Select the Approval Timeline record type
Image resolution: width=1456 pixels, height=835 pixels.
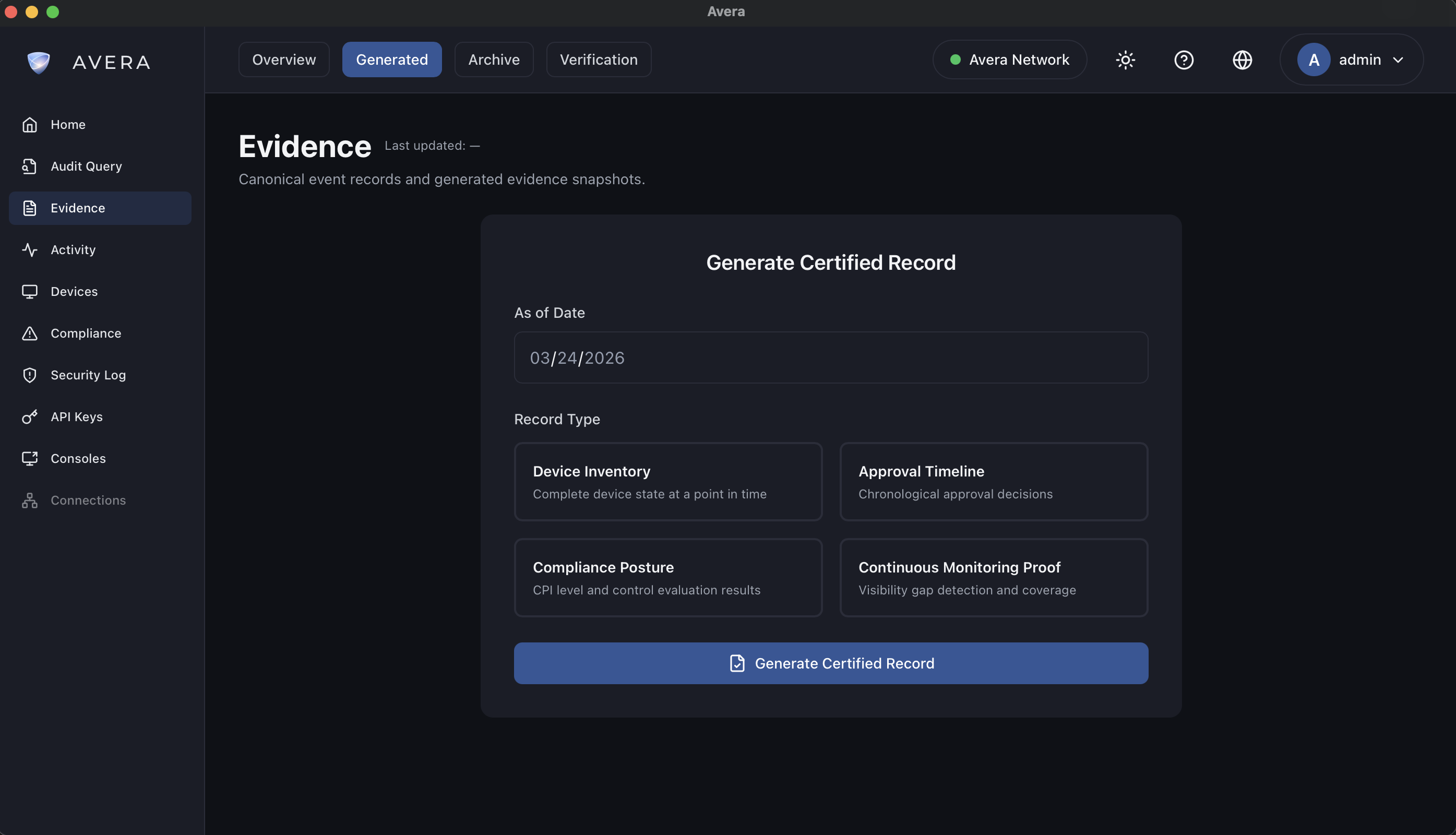[993, 482]
